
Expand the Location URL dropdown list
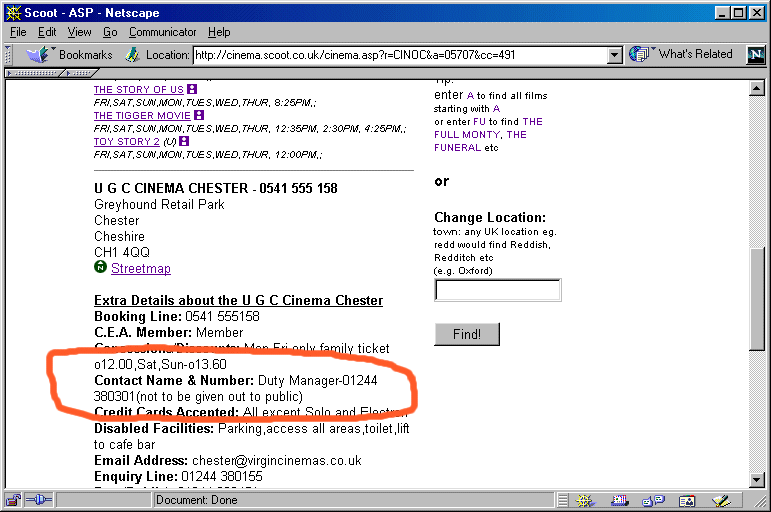tap(615, 56)
